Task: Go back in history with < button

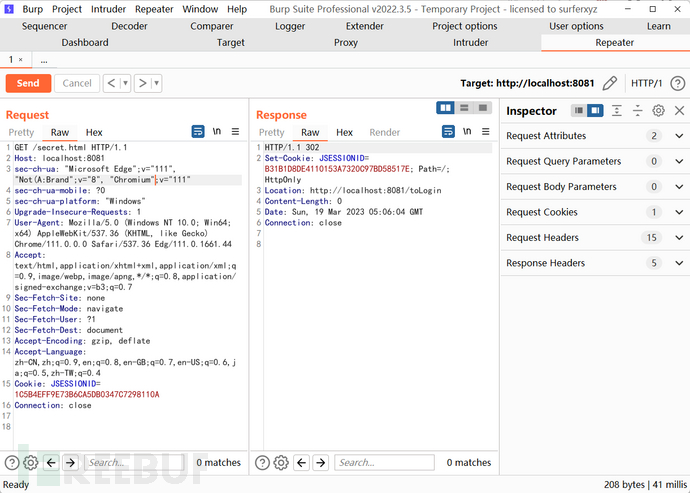Action: click(x=111, y=83)
